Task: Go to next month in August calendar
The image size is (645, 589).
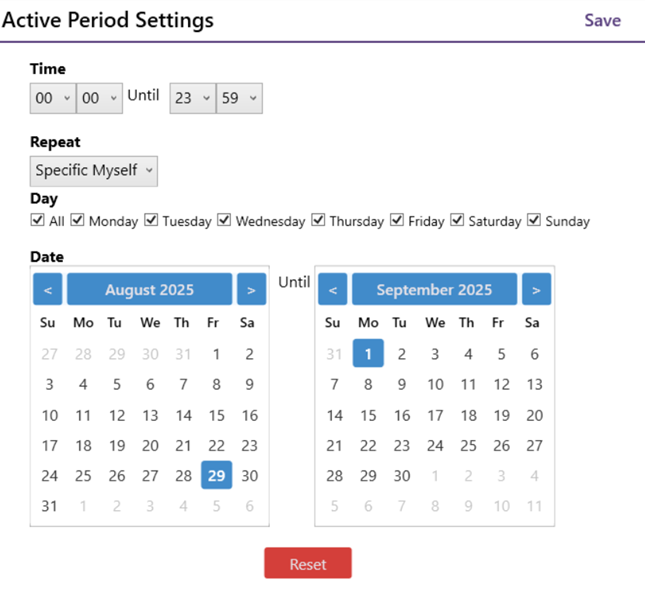Action: (251, 290)
